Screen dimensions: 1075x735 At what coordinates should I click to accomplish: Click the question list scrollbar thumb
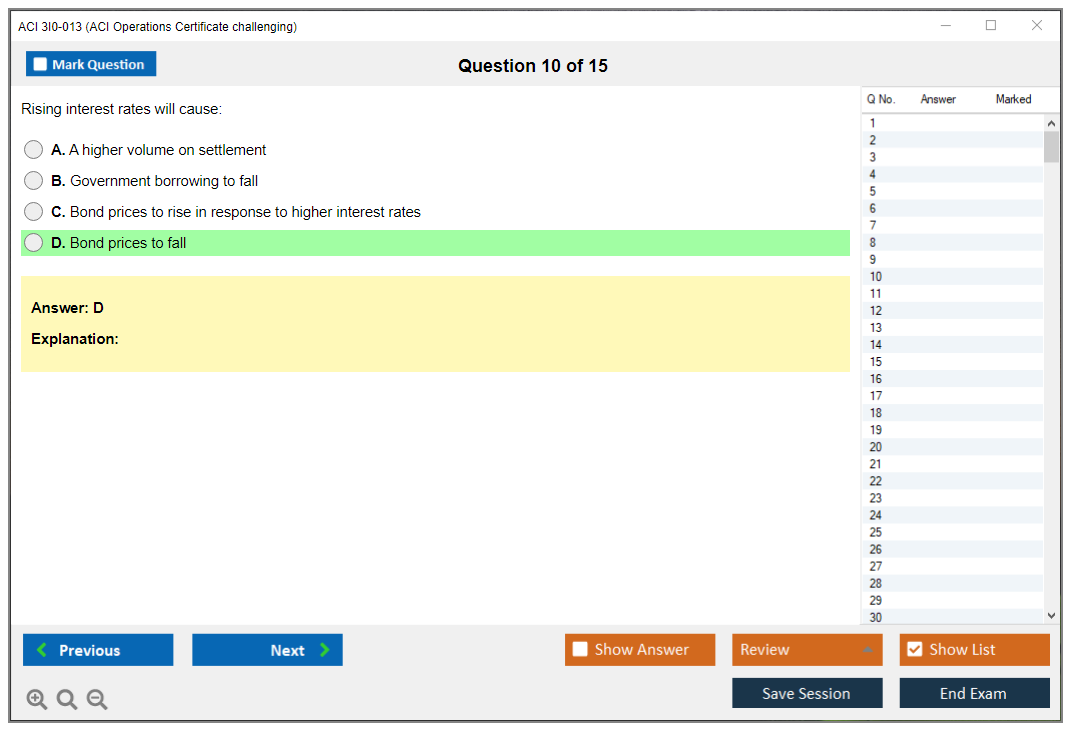click(x=1051, y=147)
